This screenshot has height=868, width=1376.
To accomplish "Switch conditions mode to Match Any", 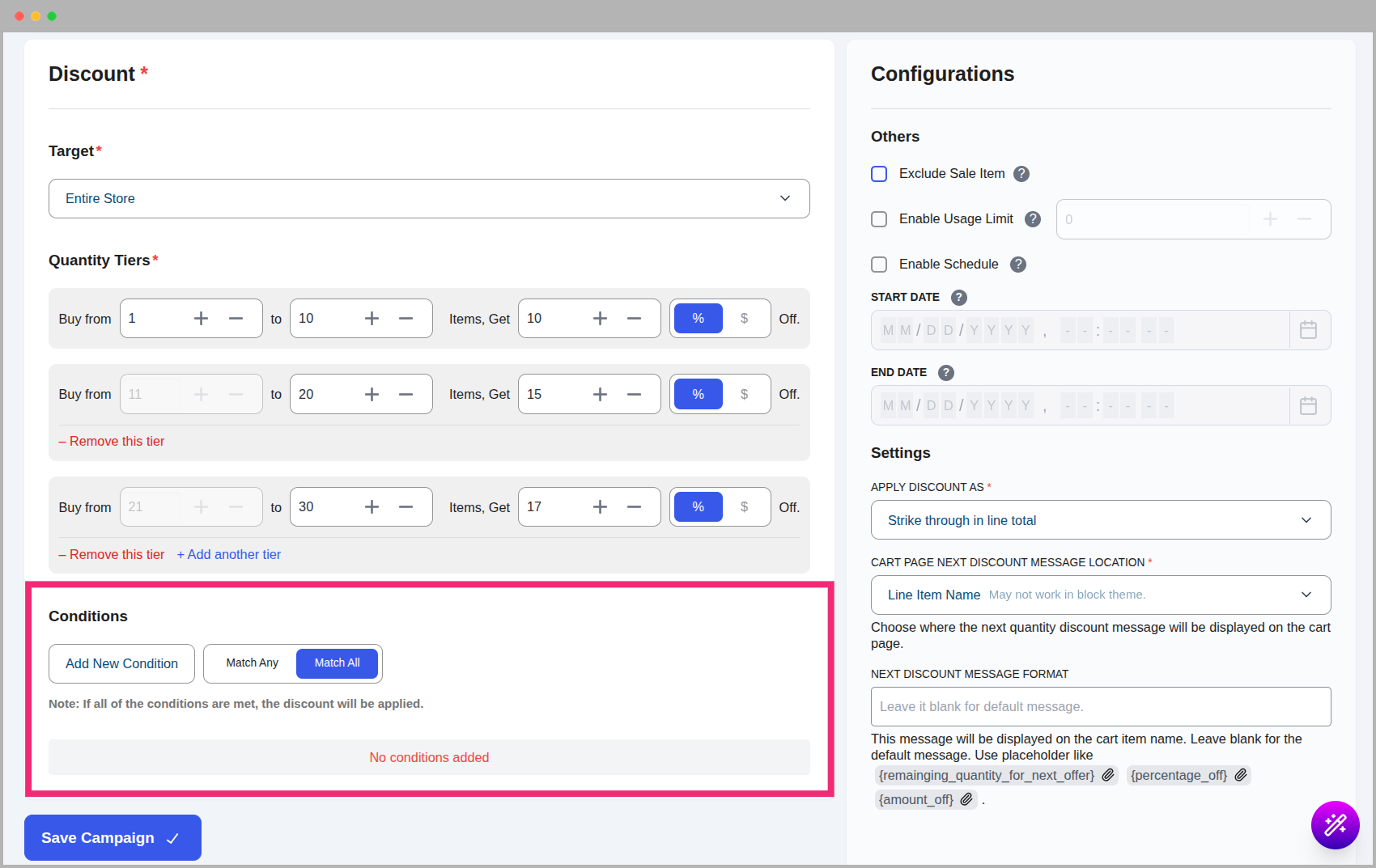I will pyautogui.click(x=251, y=663).
